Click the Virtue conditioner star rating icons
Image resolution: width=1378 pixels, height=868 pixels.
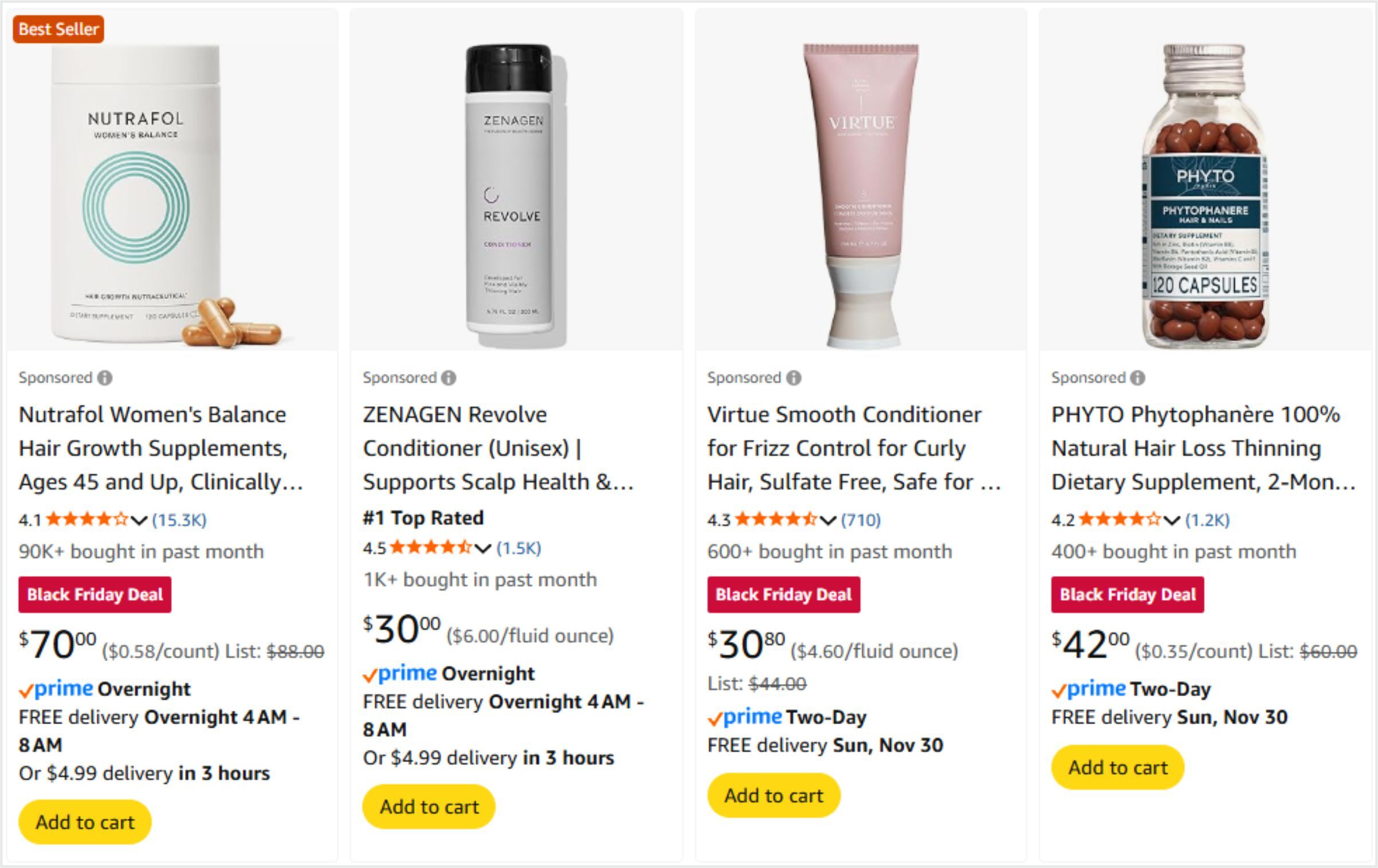pyautogui.click(x=776, y=520)
